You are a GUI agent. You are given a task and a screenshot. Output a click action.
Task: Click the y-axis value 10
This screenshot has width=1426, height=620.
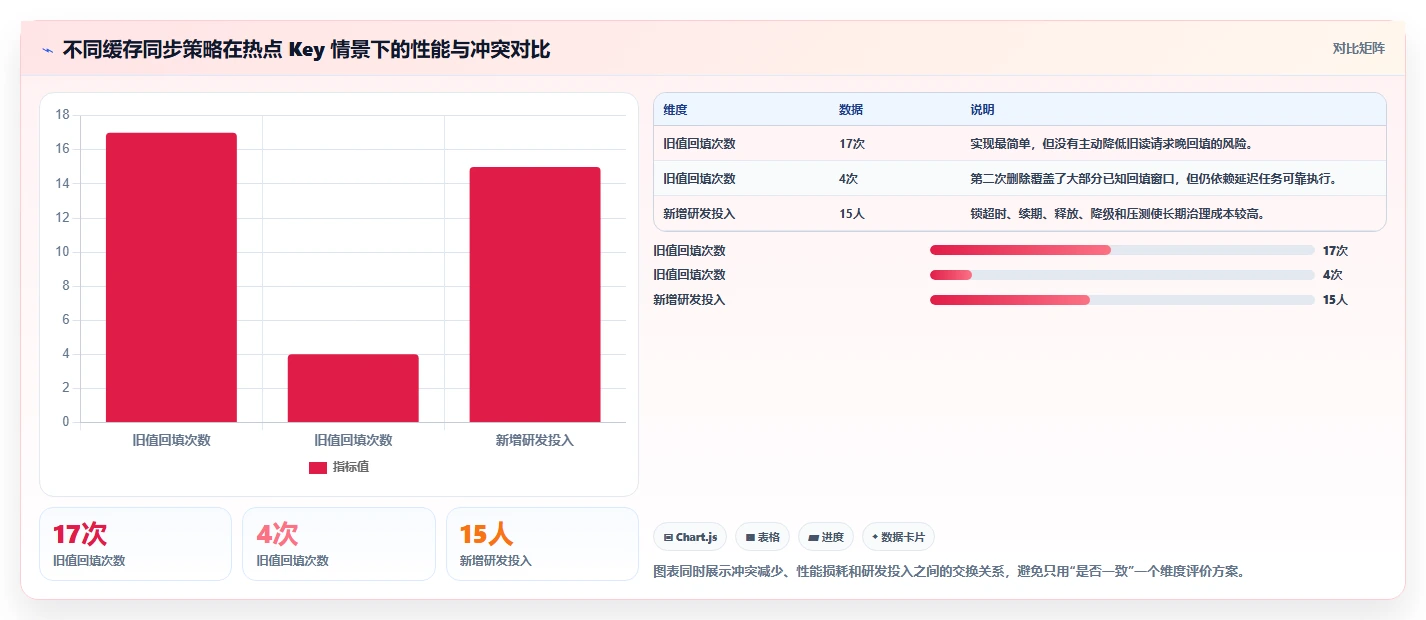[62, 252]
